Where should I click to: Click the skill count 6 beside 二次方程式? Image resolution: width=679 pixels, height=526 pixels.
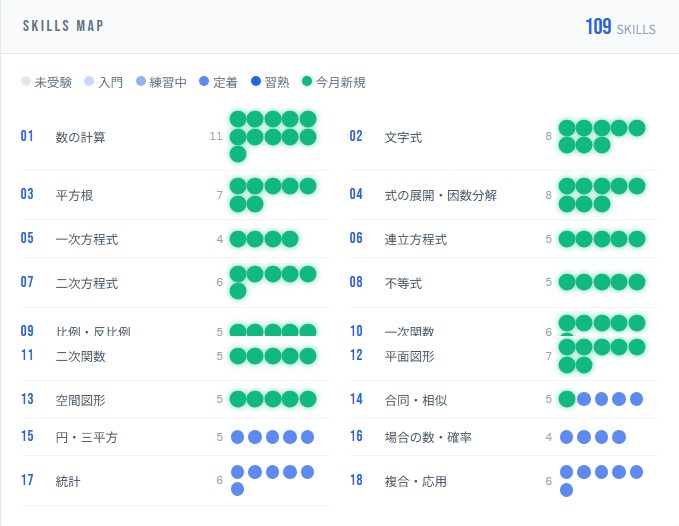pyautogui.click(x=220, y=282)
